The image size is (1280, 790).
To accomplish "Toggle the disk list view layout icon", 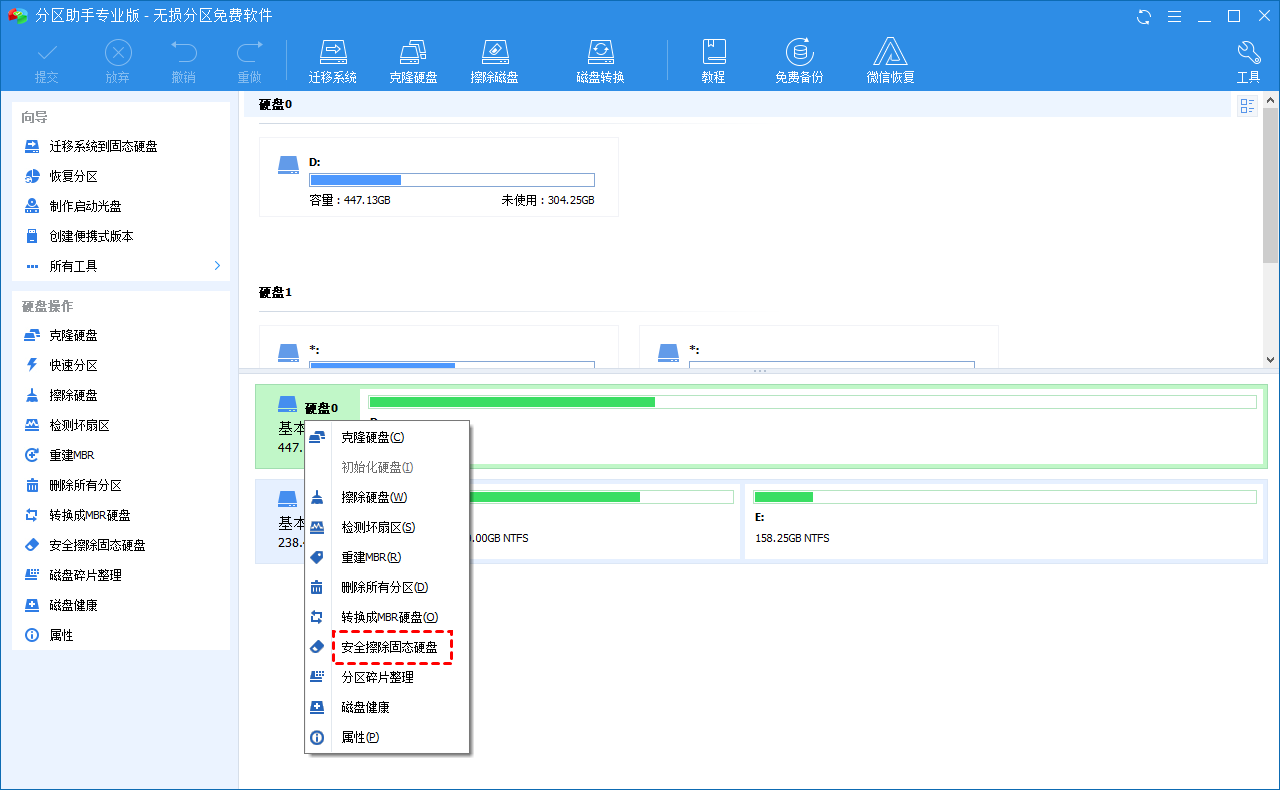I will pyautogui.click(x=1247, y=106).
